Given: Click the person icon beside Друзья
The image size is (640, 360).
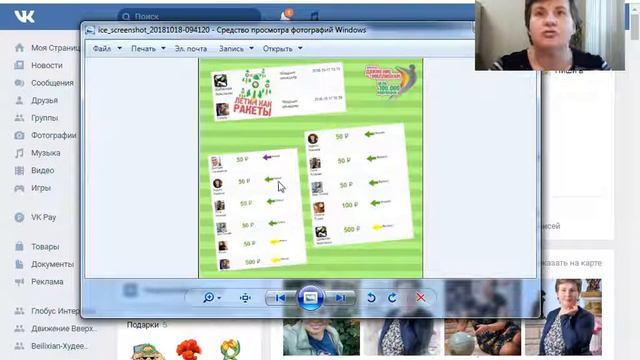Looking at the screenshot, I should (19, 100).
